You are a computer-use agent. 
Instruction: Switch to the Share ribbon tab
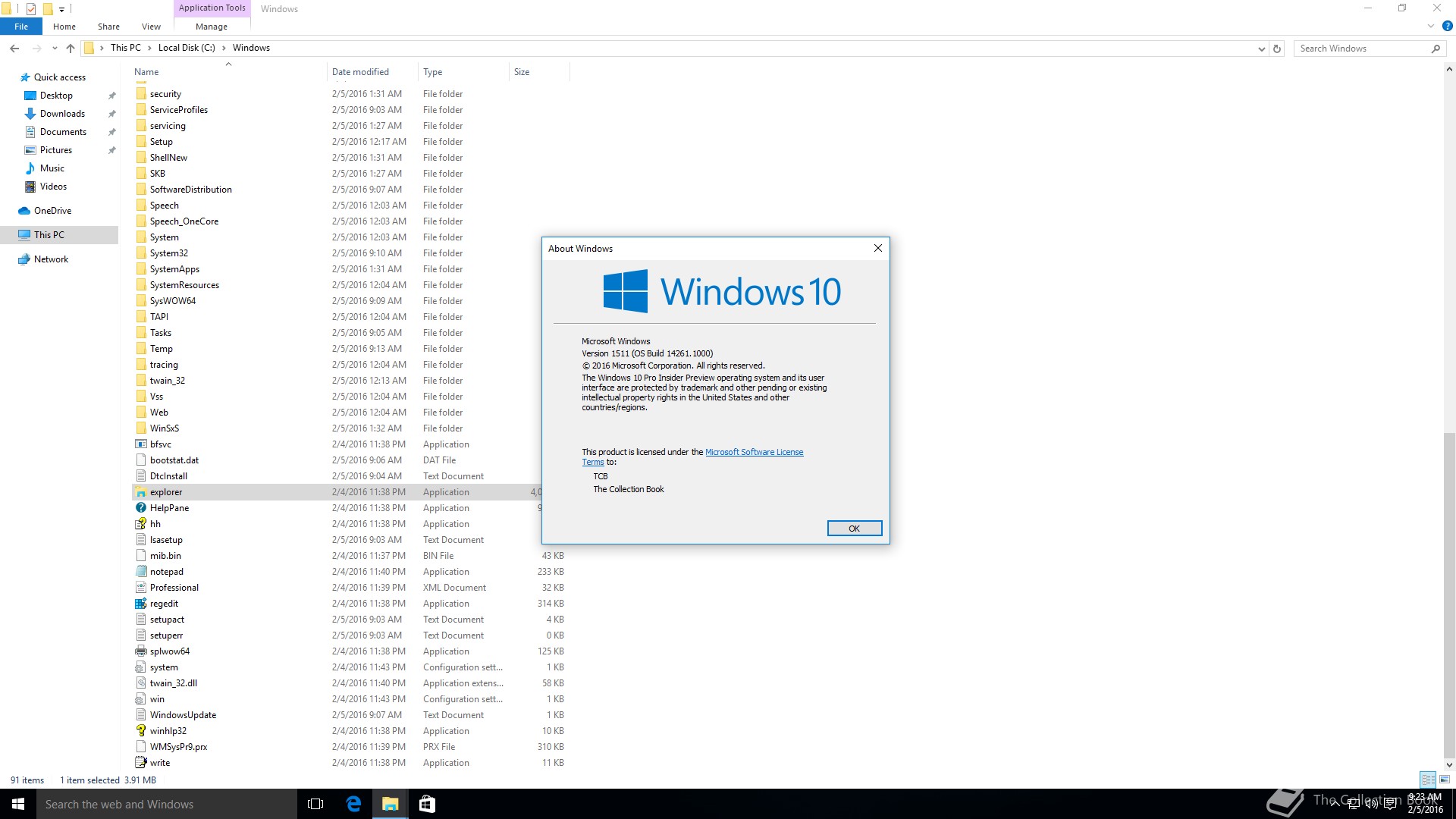[108, 27]
